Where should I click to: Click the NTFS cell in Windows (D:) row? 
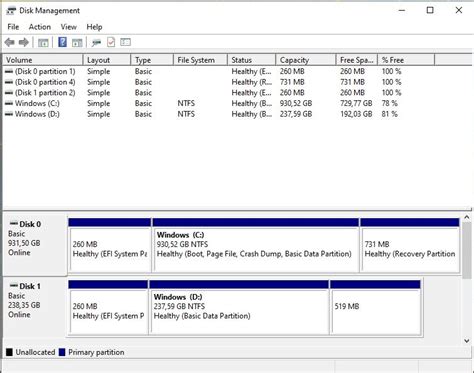186,114
